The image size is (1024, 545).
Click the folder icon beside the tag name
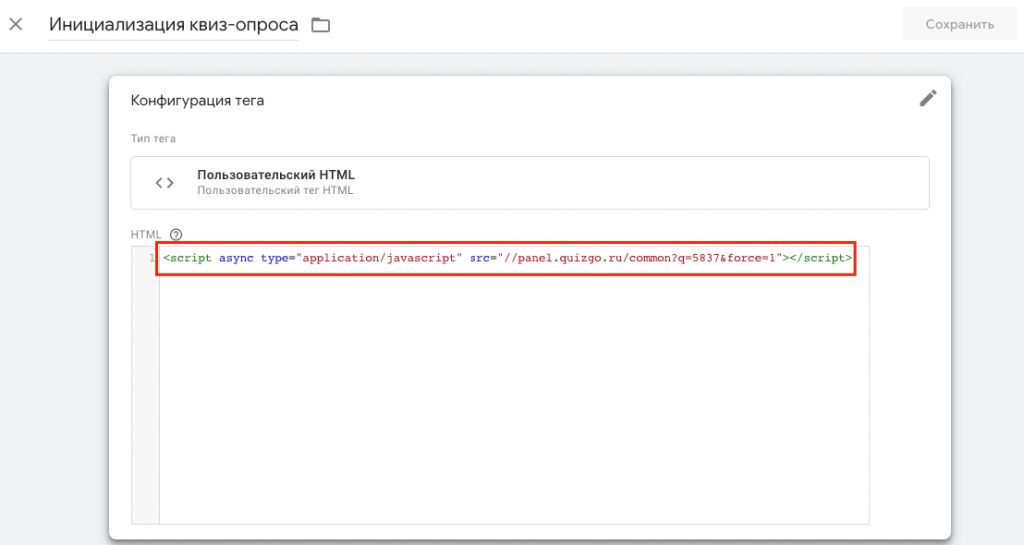(321, 25)
